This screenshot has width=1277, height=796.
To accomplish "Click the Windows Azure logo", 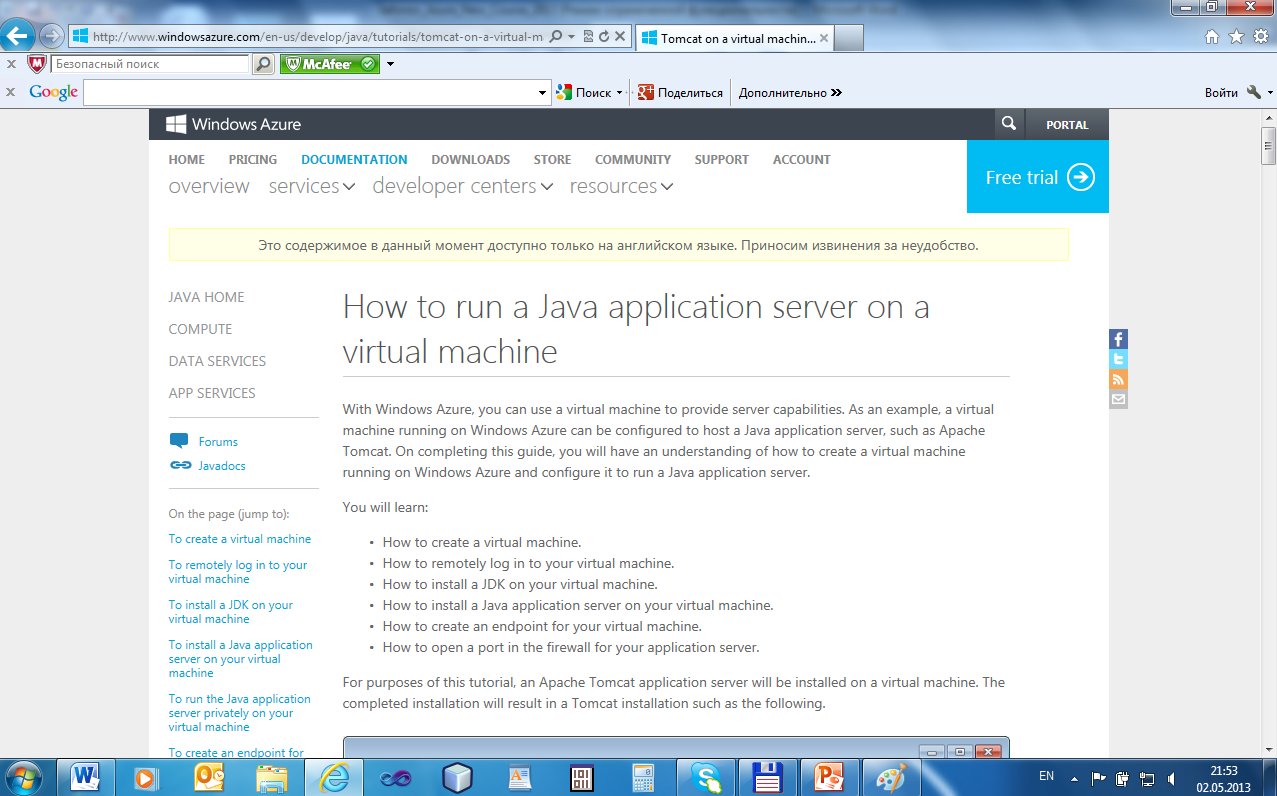I will point(233,124).
